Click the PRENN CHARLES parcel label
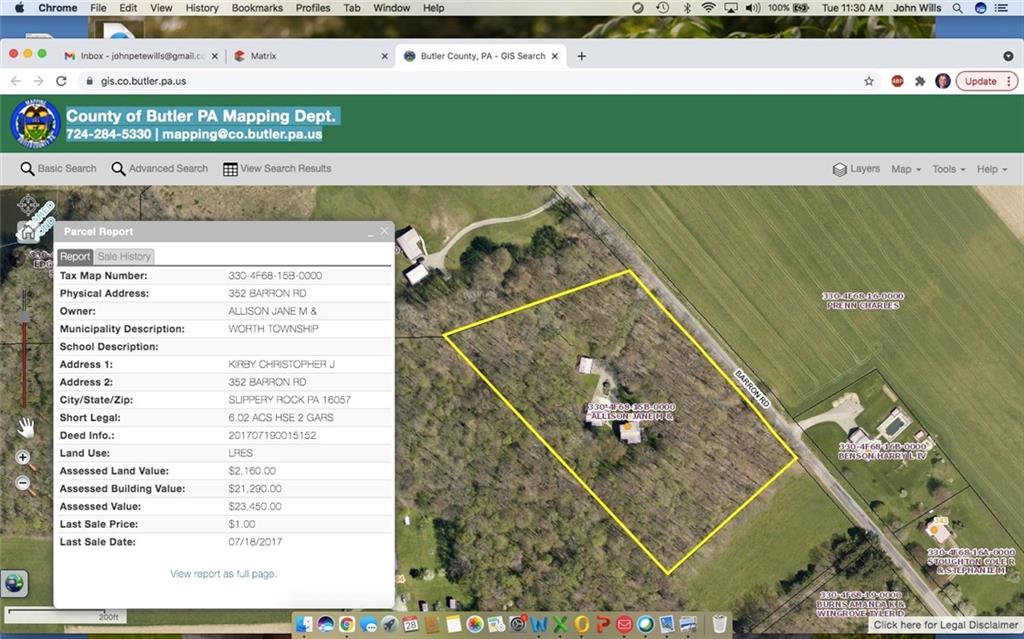Screen dimensions: 1024x639 (x=863, y=301)
